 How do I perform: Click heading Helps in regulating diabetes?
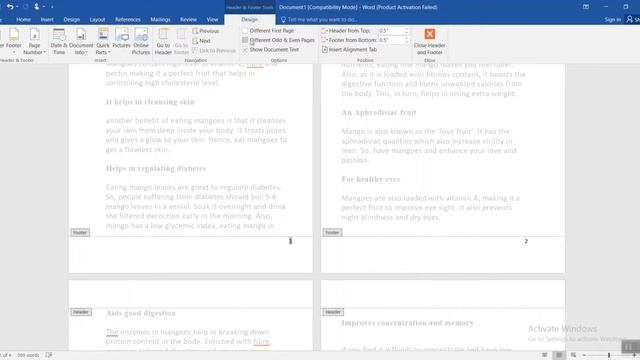click(156, 169)
